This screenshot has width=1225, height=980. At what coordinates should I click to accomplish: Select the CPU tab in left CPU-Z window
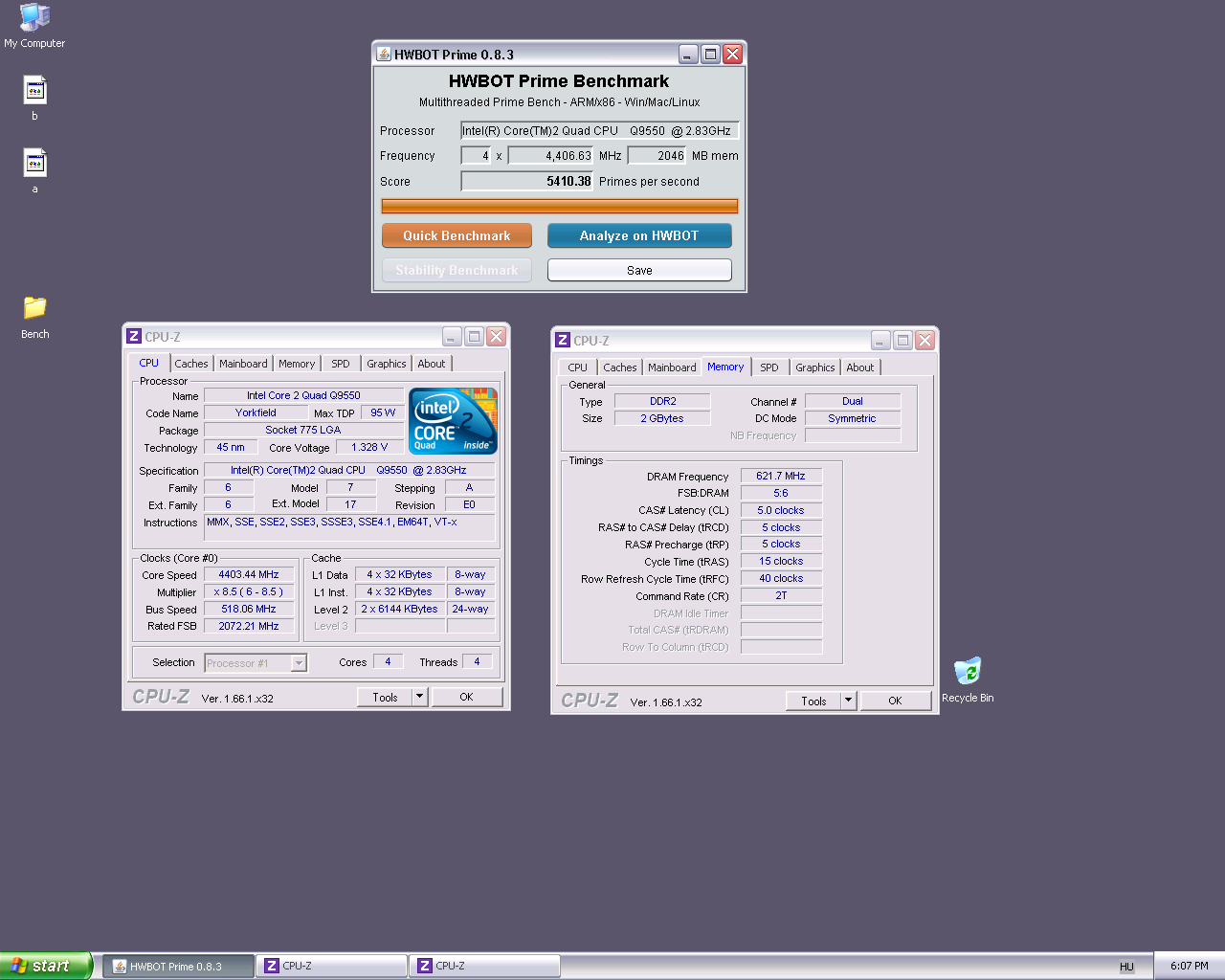tap(149, 364)
